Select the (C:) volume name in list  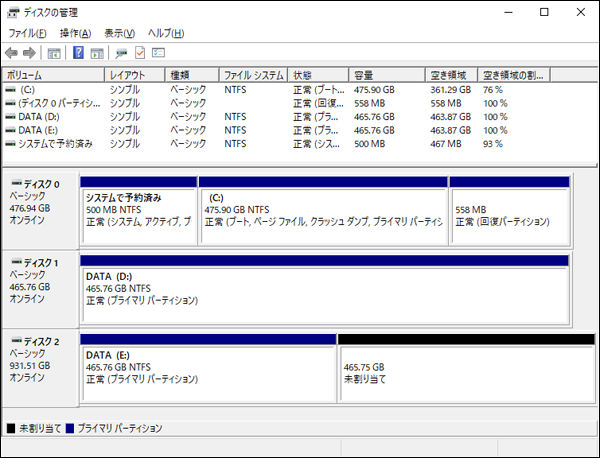tap(28, 90)
